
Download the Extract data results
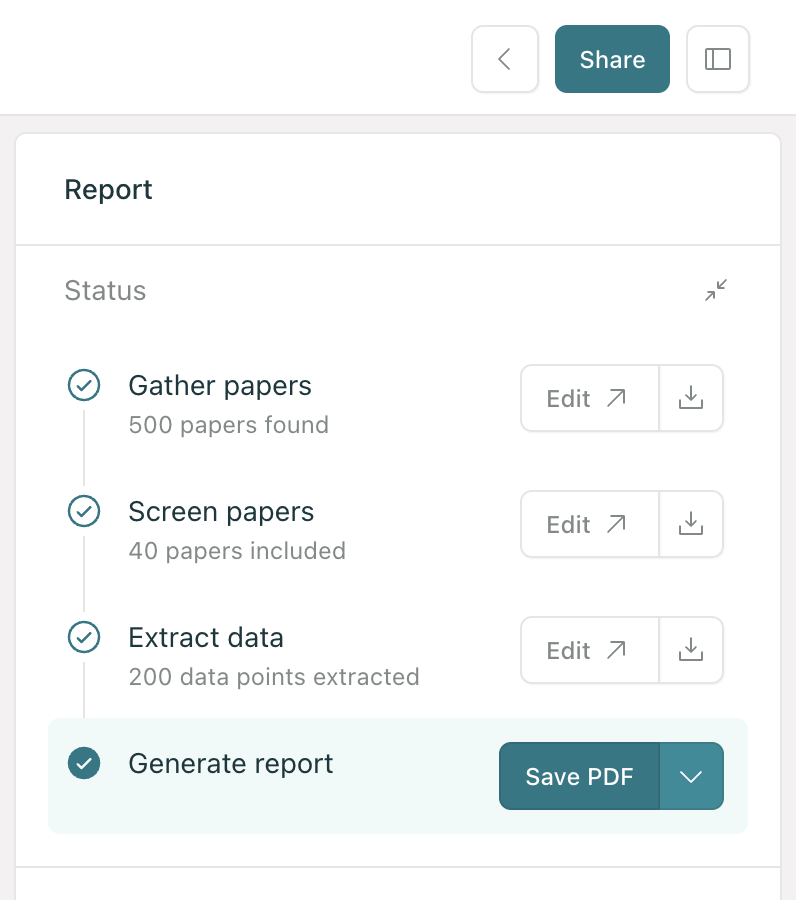691,650
